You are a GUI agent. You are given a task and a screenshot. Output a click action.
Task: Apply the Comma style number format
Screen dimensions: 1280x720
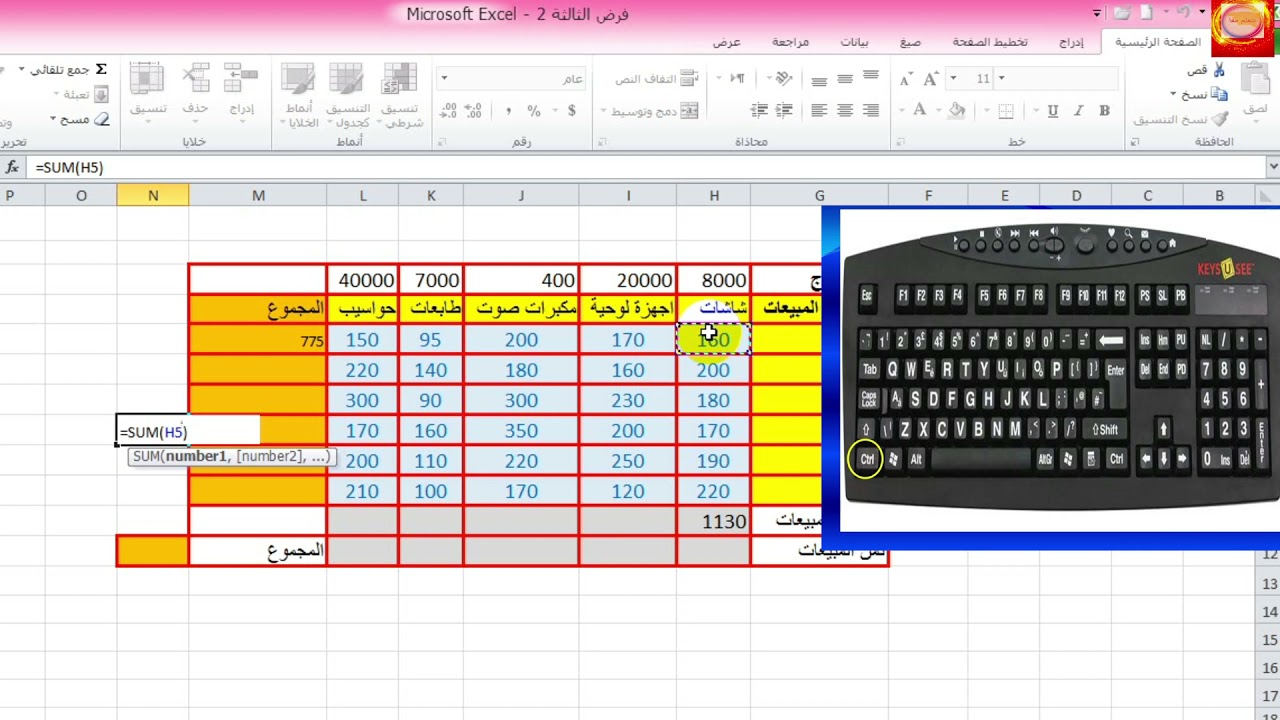coord(508,111)
